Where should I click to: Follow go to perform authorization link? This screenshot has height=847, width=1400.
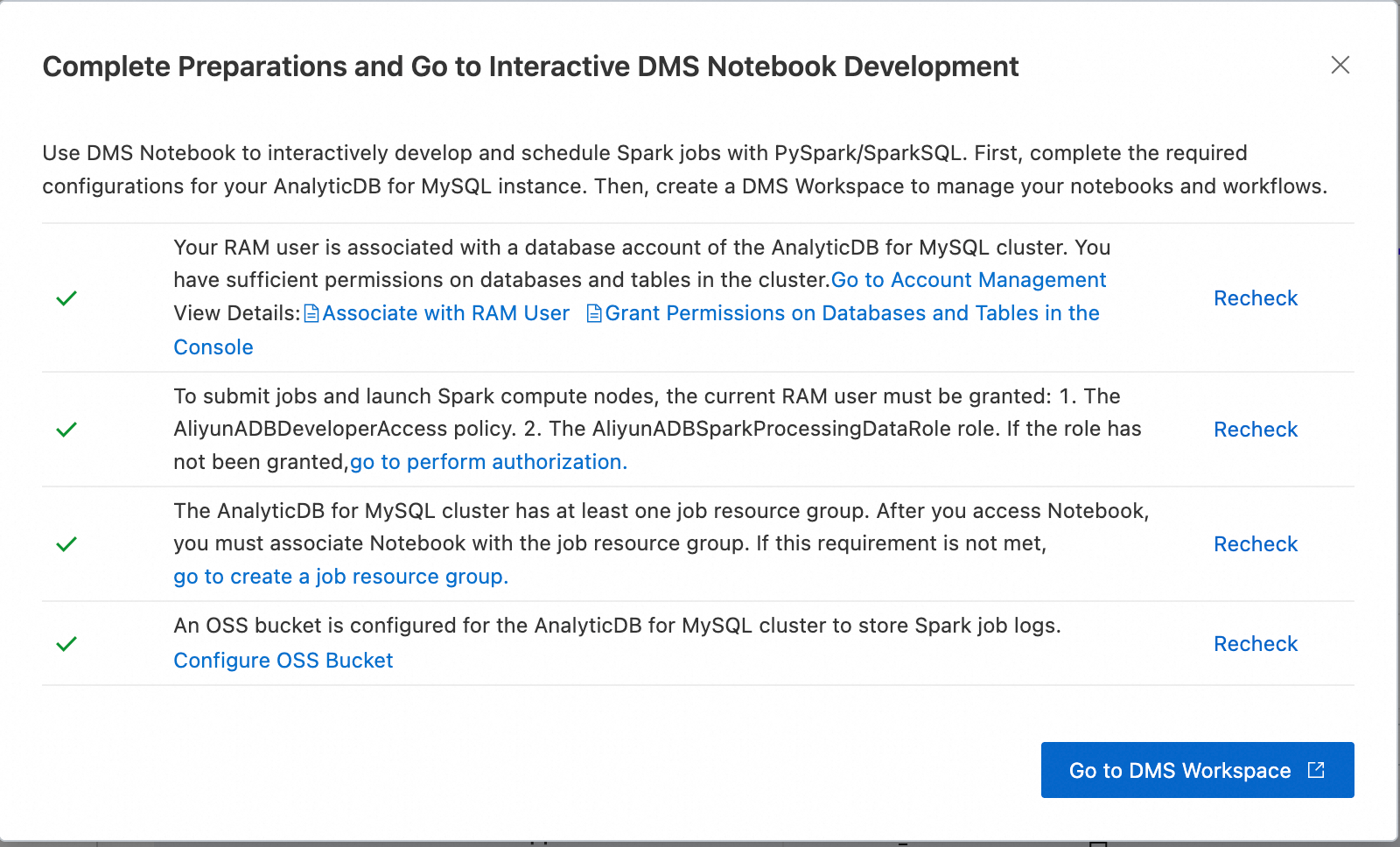(x=488, y=462)
